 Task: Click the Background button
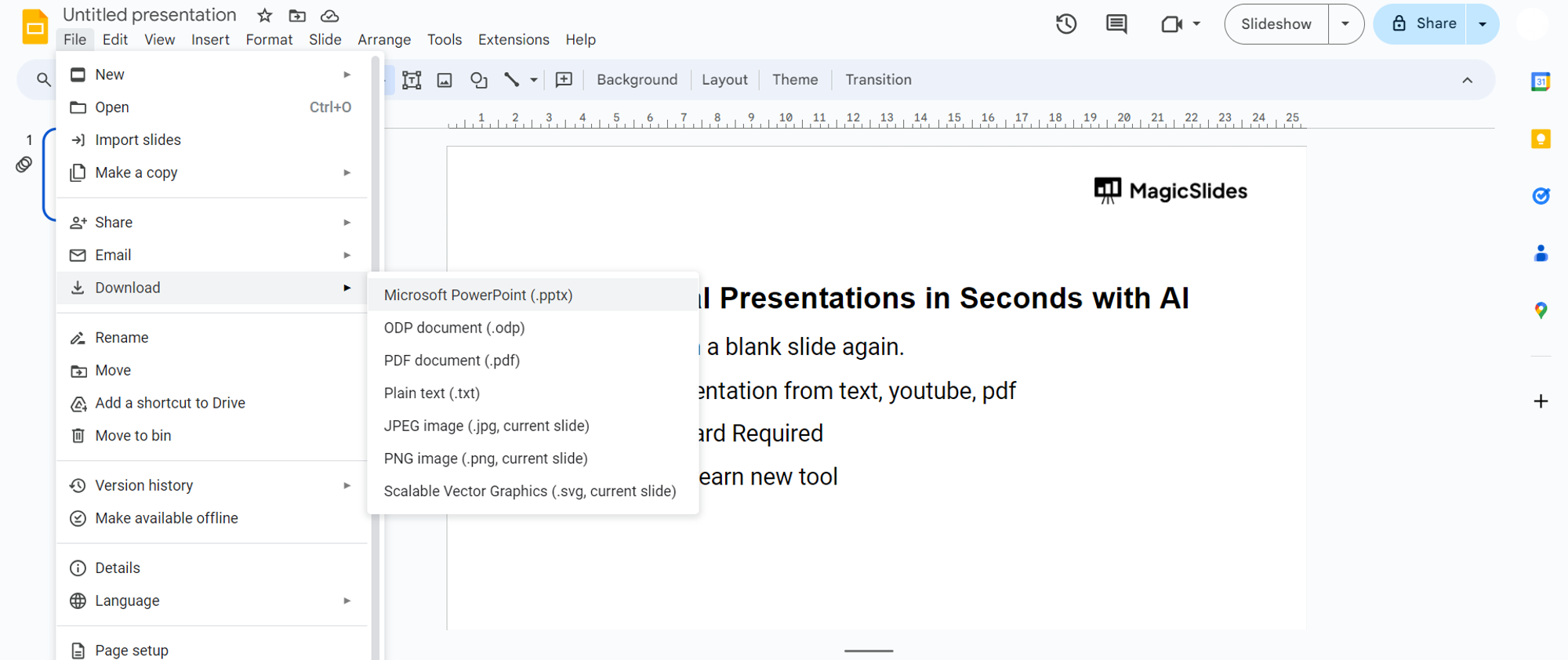point(637,80)
